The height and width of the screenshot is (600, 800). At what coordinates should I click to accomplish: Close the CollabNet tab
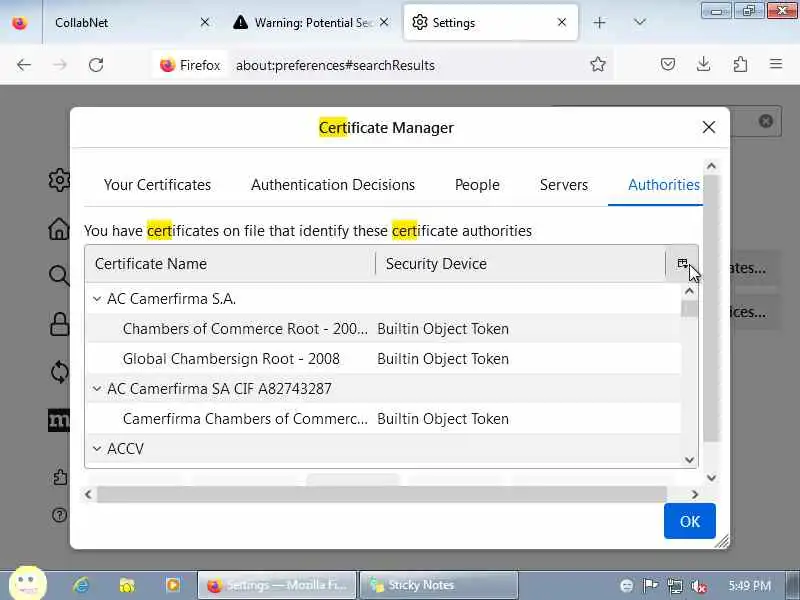click(x=205, y=22)
